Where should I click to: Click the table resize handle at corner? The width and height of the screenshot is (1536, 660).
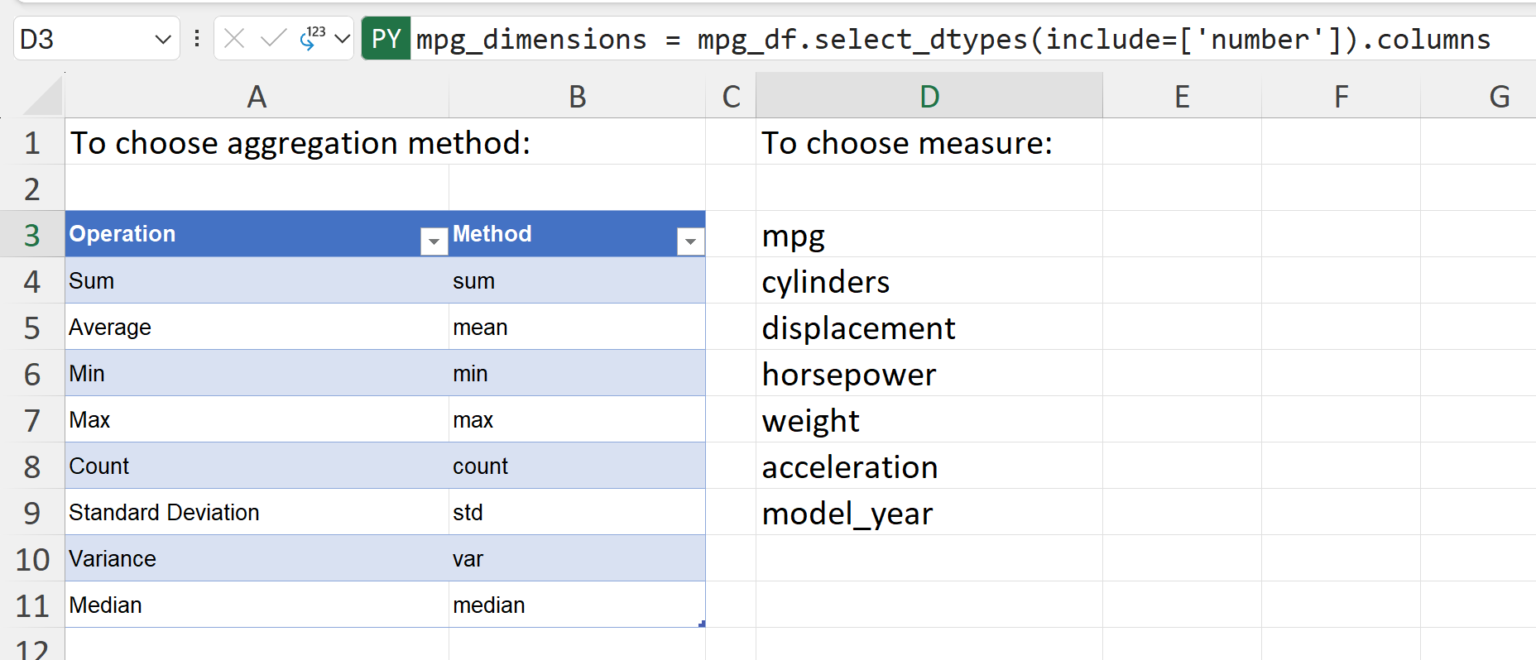[702, 624]
